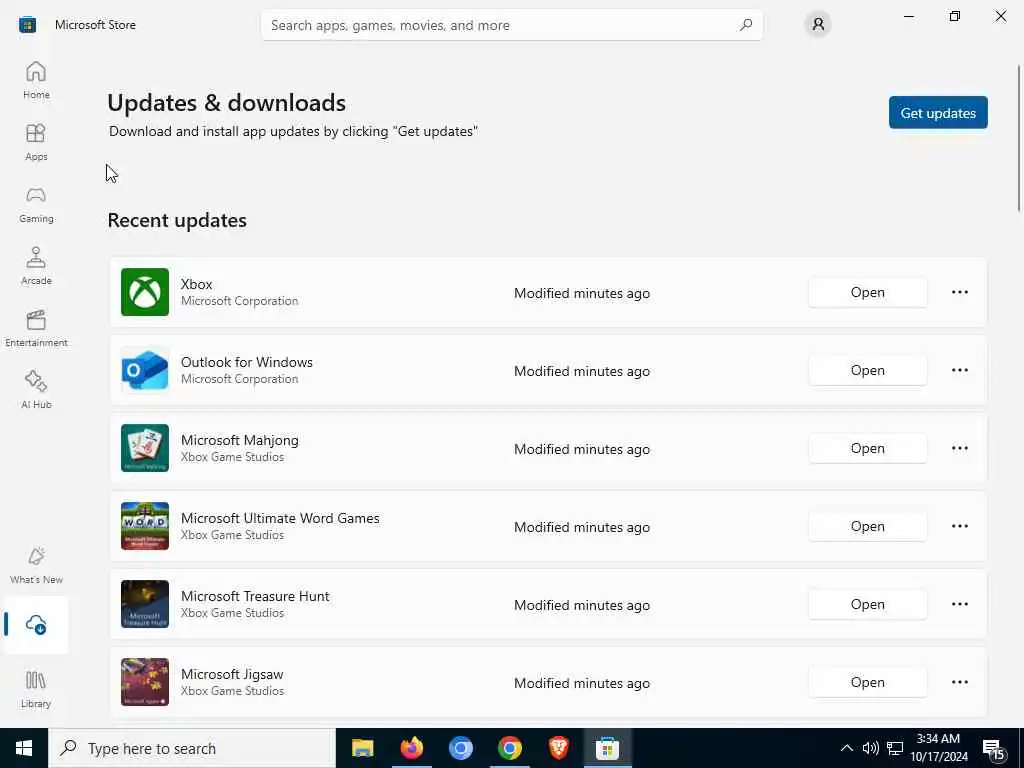
Task: Launch Chromium from the taskbar
Action: 460,748
